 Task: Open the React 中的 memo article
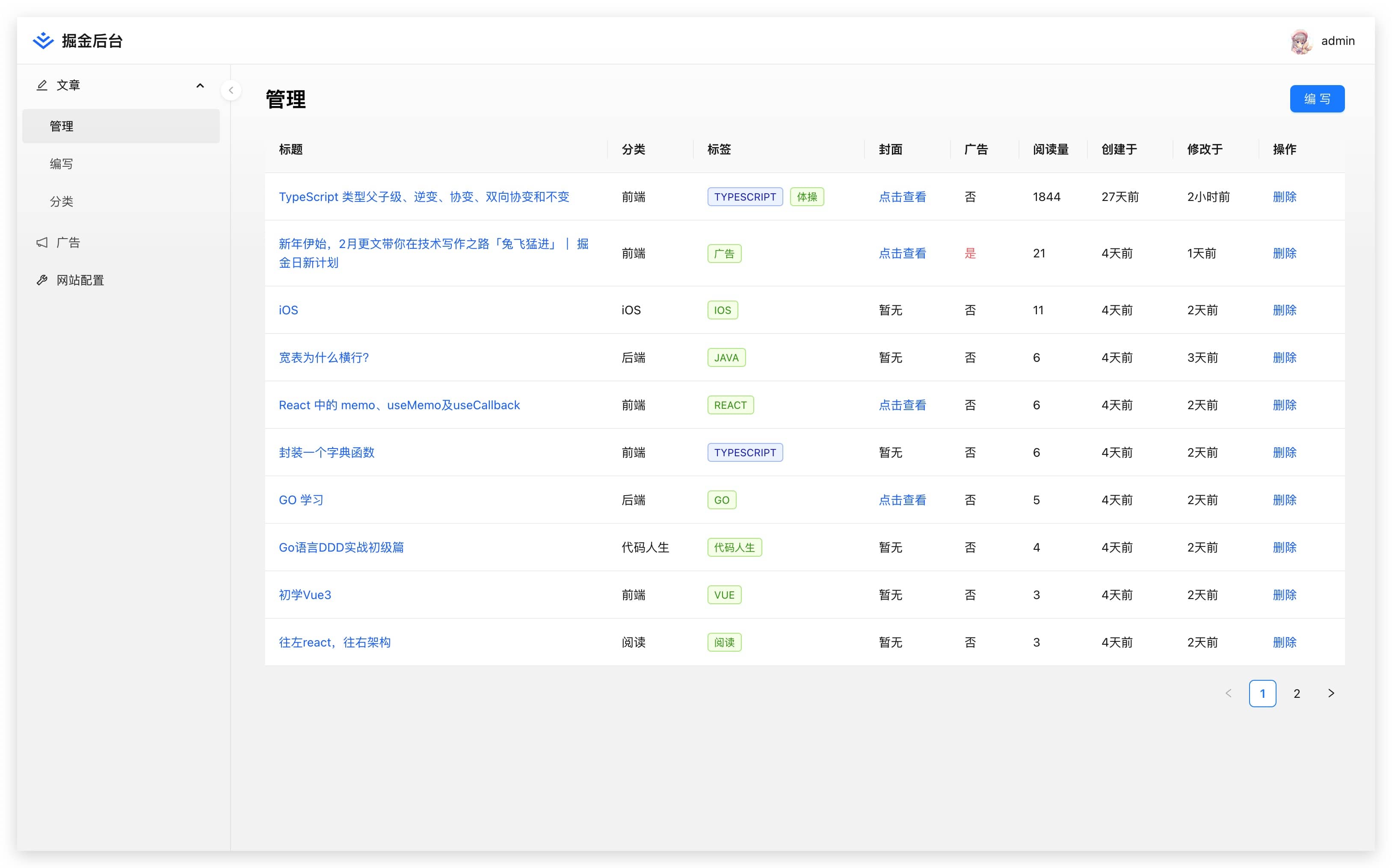[x=399, y=405]
